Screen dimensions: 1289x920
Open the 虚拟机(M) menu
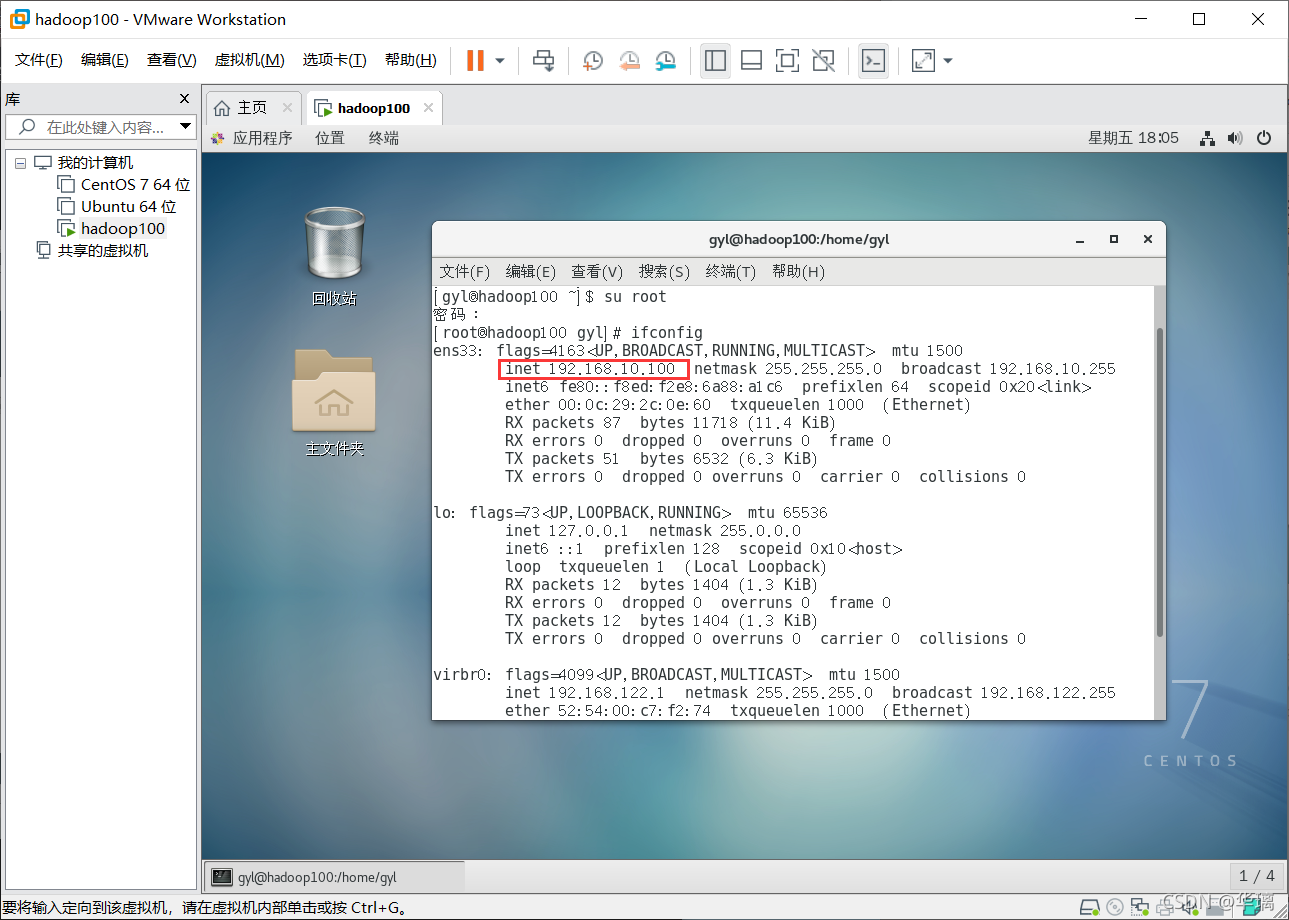(x=250, y=60)
